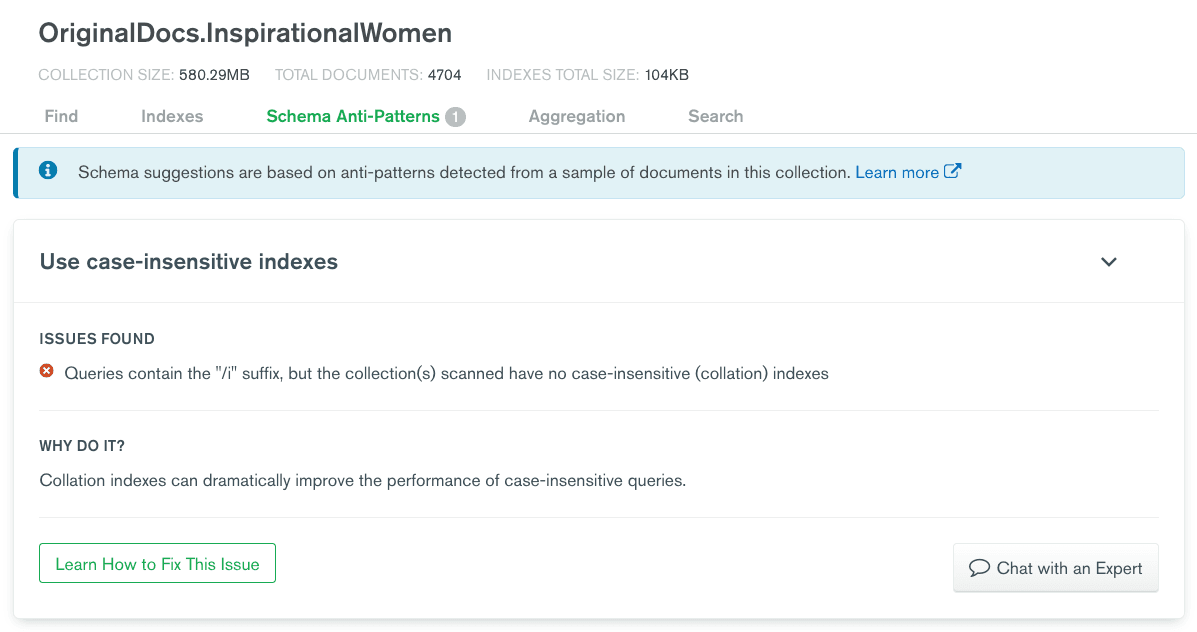
Task: Click the 104KB indexes total size value
Action: [666, 75]
